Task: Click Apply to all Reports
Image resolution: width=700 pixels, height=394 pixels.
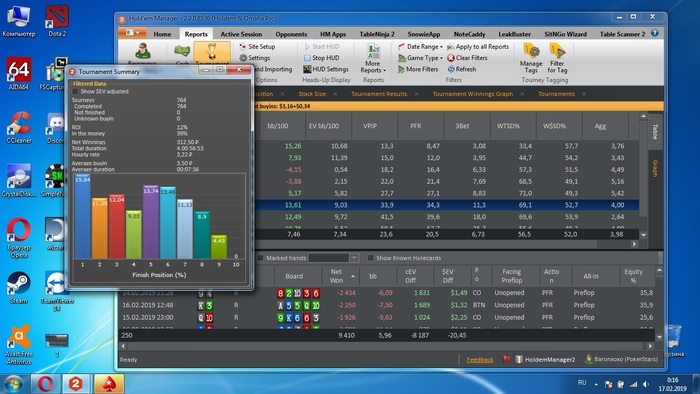Action: [478, 46]
